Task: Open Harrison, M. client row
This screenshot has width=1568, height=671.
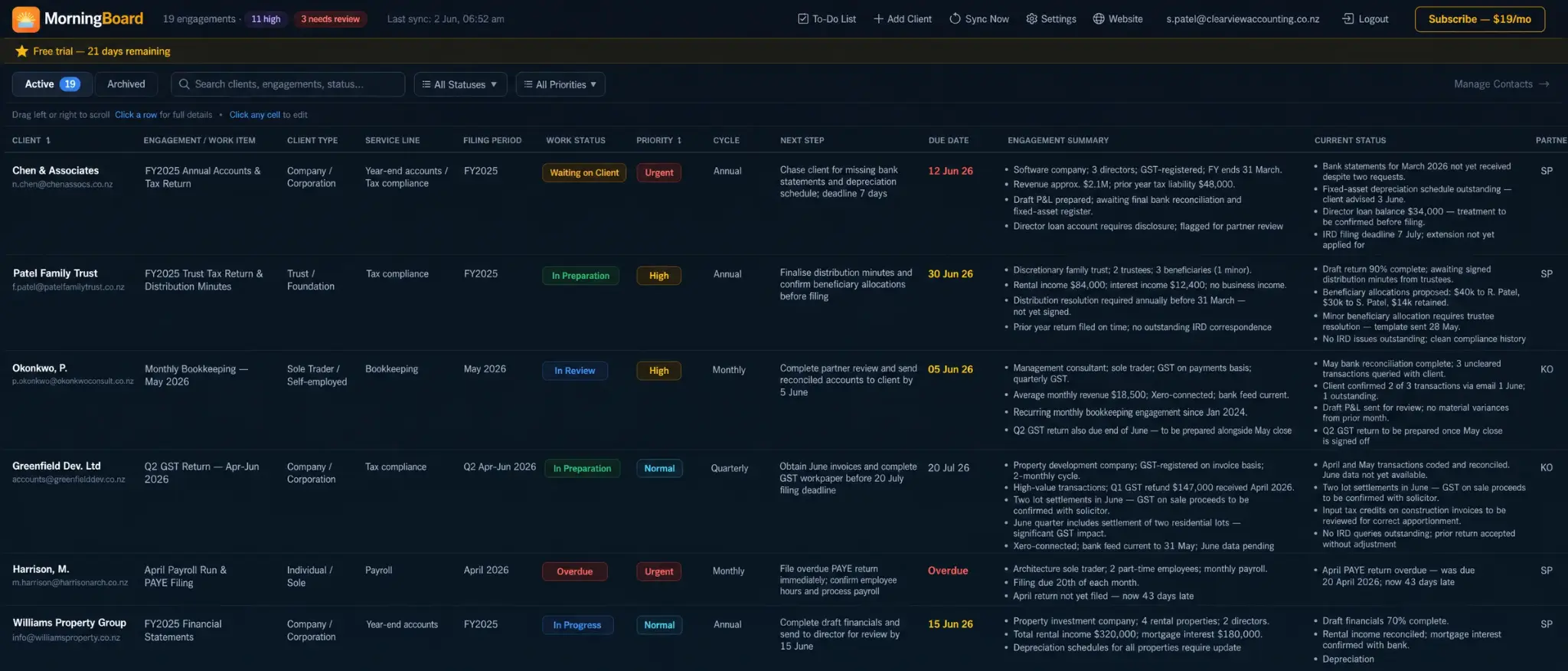Action: click(784, 580)
